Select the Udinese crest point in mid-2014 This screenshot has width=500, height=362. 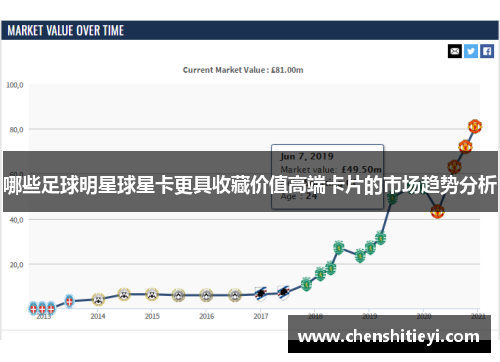(124, 294)
